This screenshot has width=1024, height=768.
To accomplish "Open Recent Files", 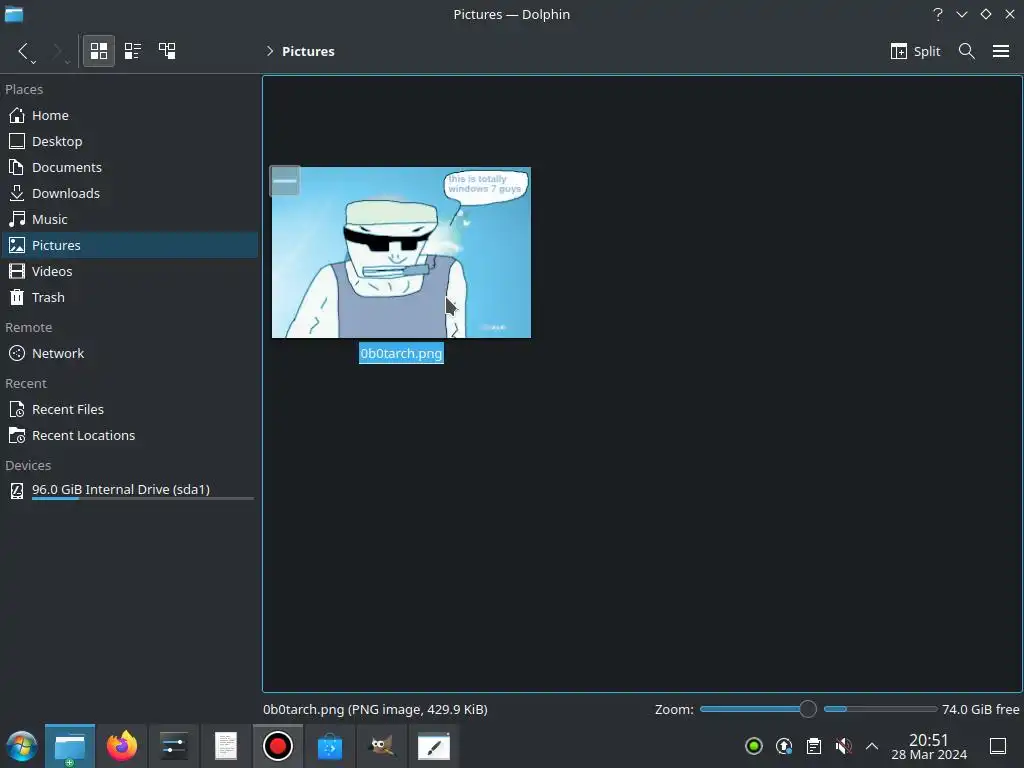I will click(129, 409).
